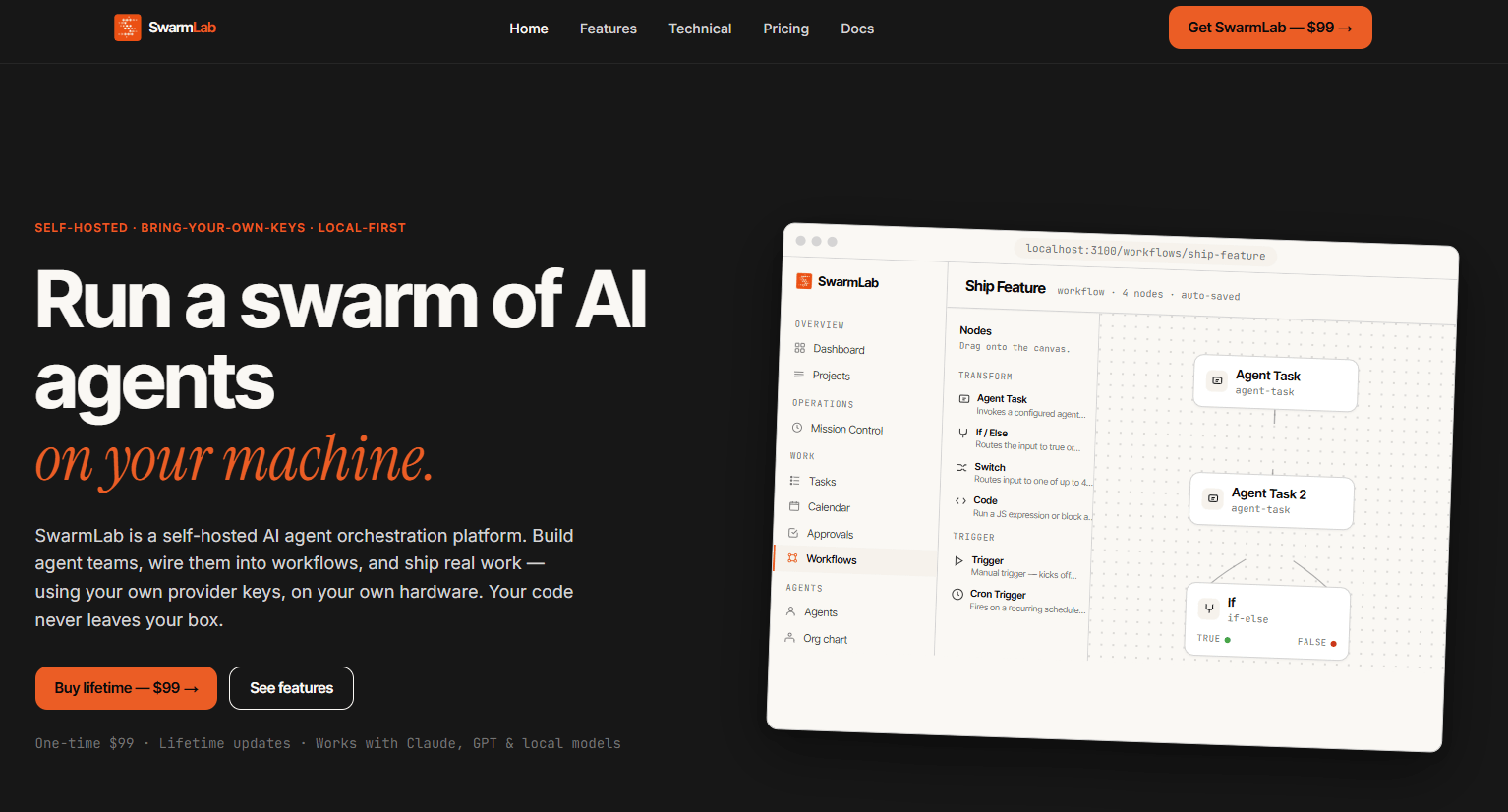This screenshot has width=1508, height=812.
Task: Click 'Lifetime updates' footnote text
Action: click(x=224, y=743)
